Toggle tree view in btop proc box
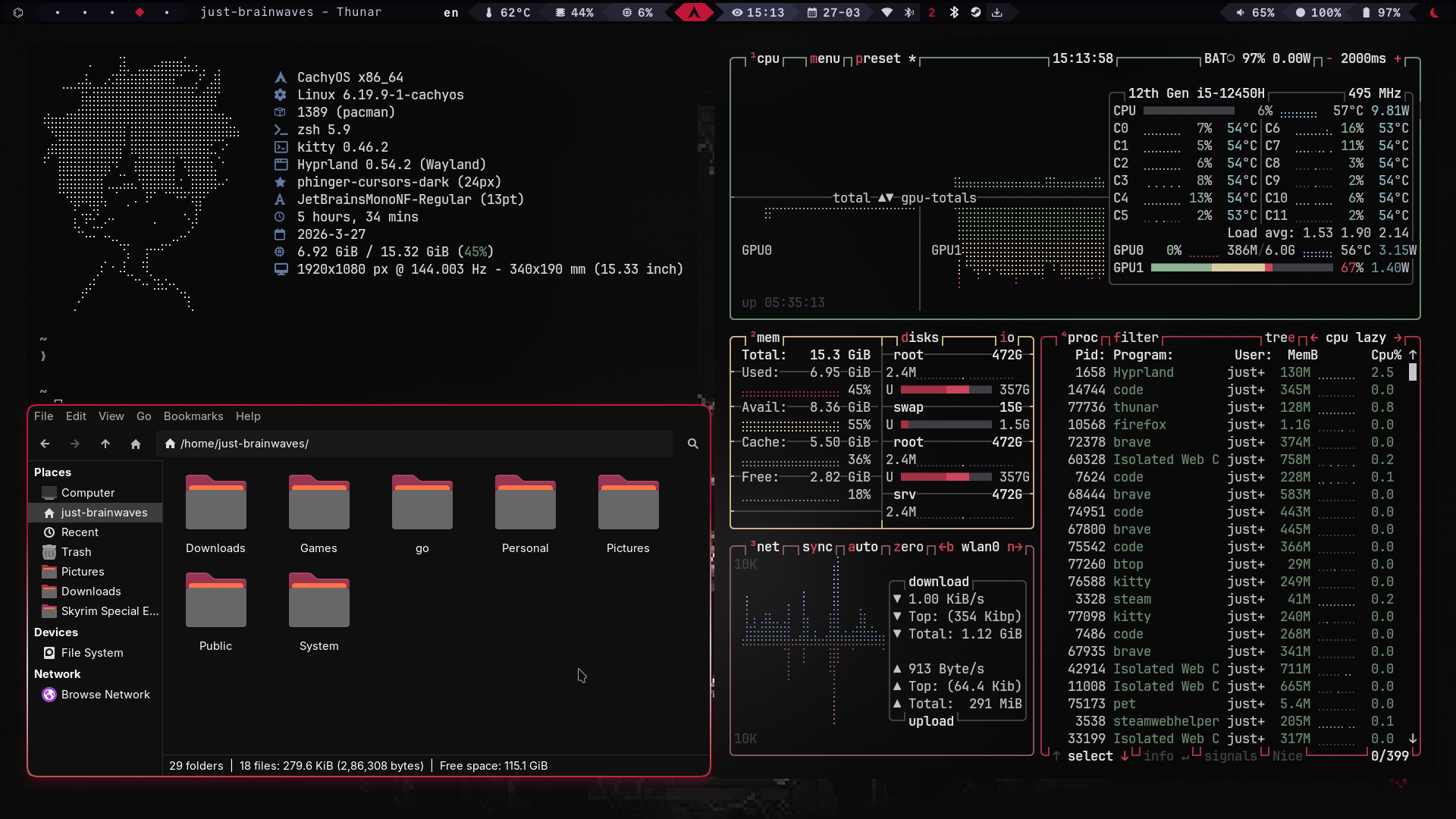 pyautogui.click(x=1280, y=337)
